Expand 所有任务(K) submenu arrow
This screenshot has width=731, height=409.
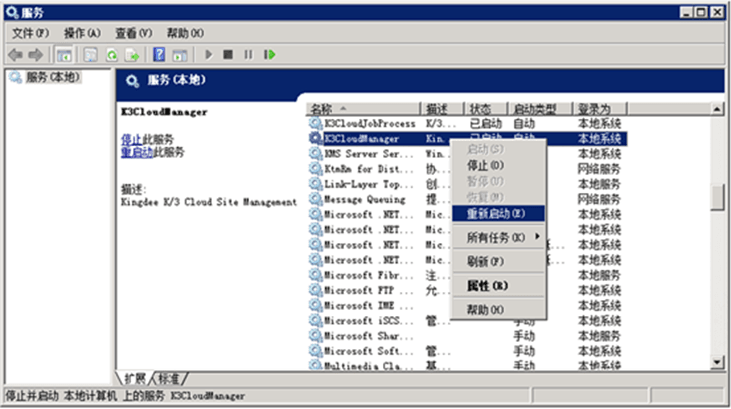pos(538,237)
